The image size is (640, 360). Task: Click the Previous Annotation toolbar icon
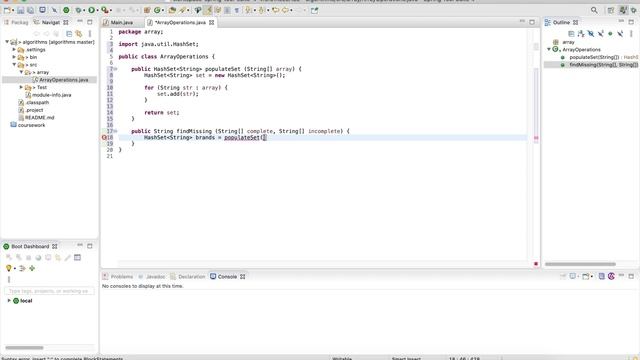261,10
